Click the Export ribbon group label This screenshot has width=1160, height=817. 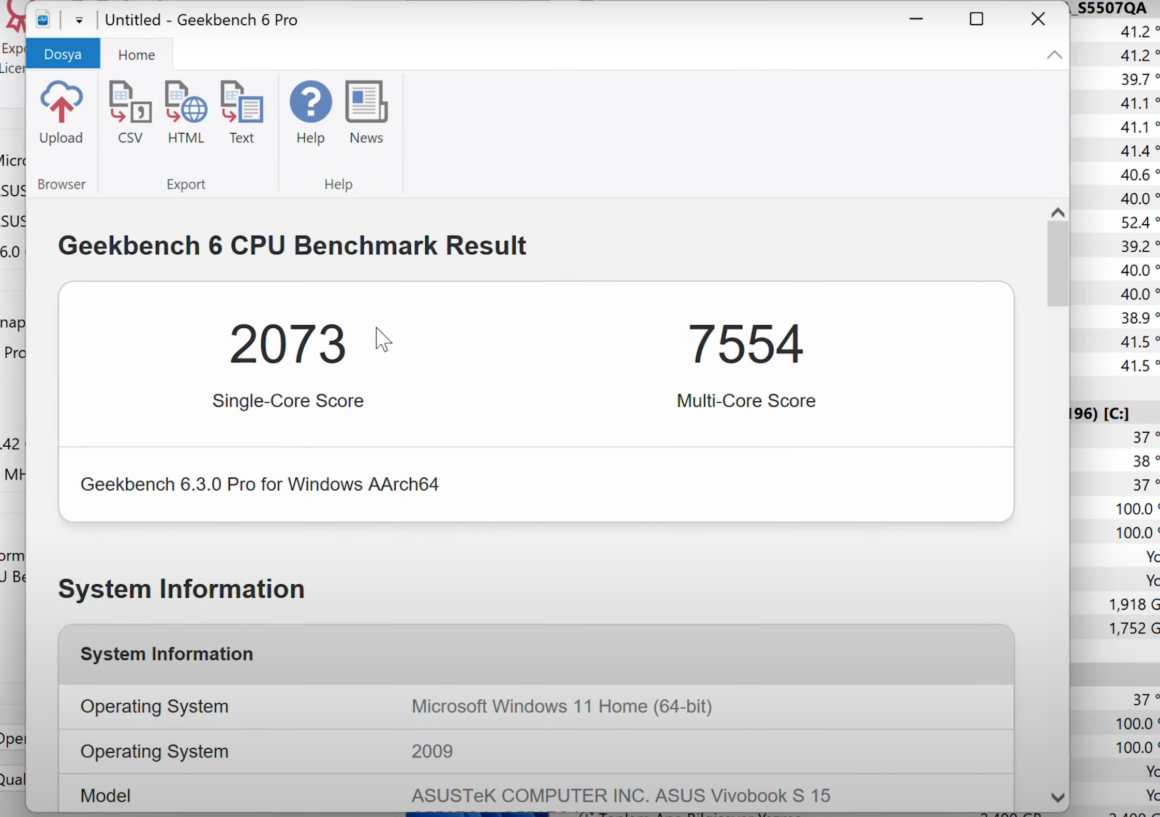(186, 184)
